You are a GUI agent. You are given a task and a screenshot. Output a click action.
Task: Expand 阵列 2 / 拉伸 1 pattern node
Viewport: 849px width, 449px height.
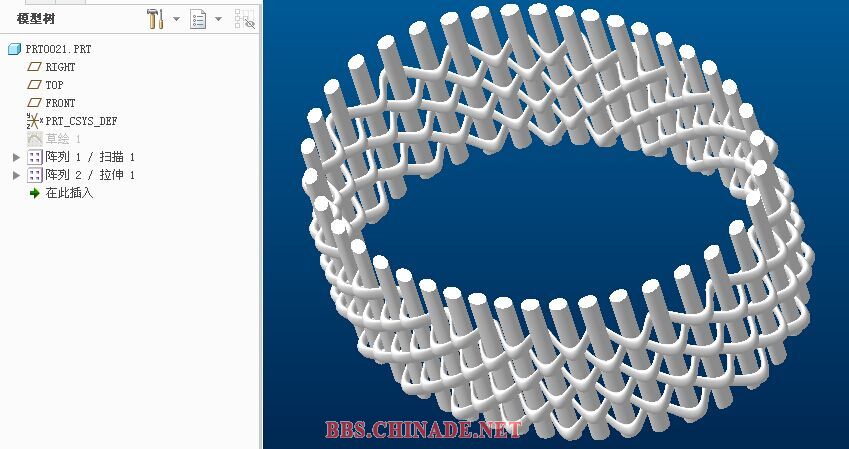(x=16, y=175)
